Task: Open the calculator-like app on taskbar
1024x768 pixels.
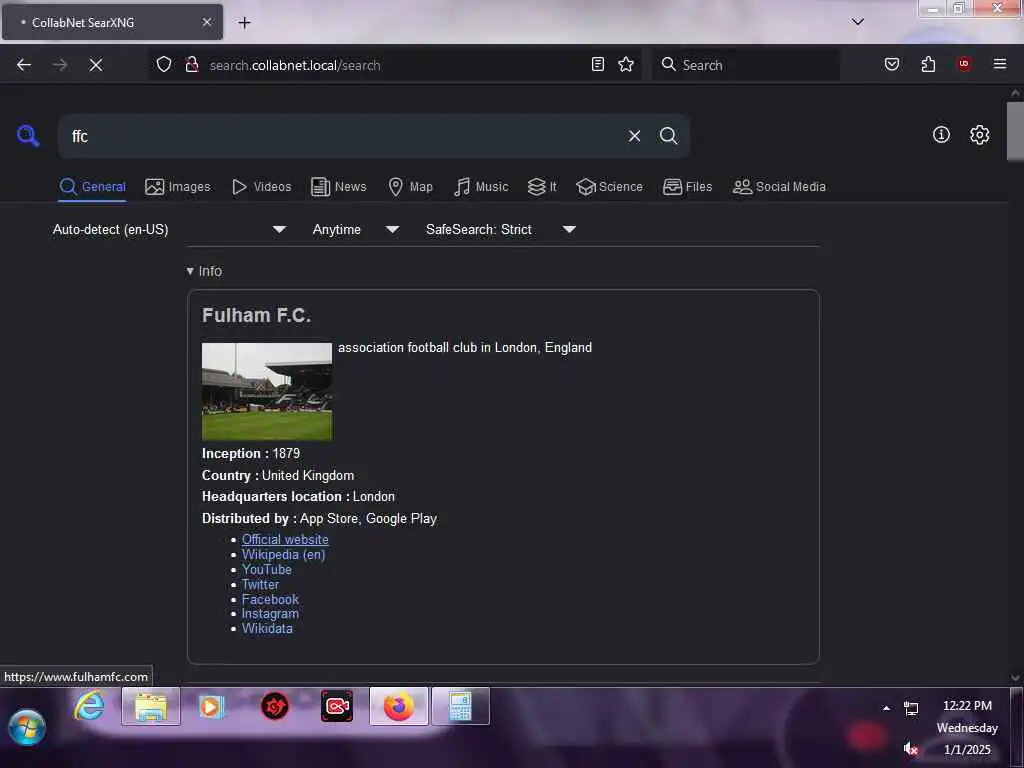Action: [460, 707]
